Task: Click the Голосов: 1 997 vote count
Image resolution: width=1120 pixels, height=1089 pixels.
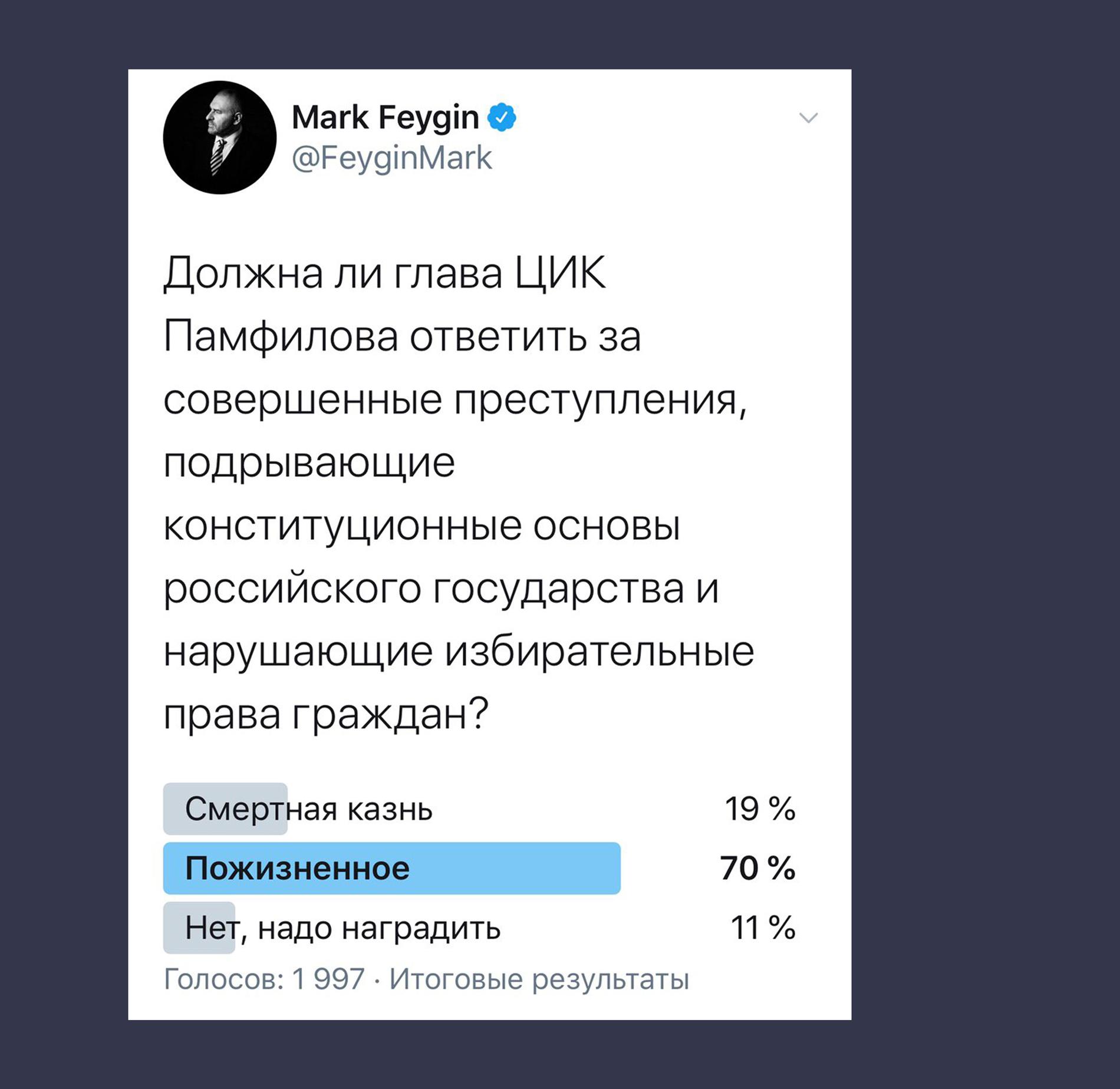Action: pyautogui.click(x=264, y=979)
